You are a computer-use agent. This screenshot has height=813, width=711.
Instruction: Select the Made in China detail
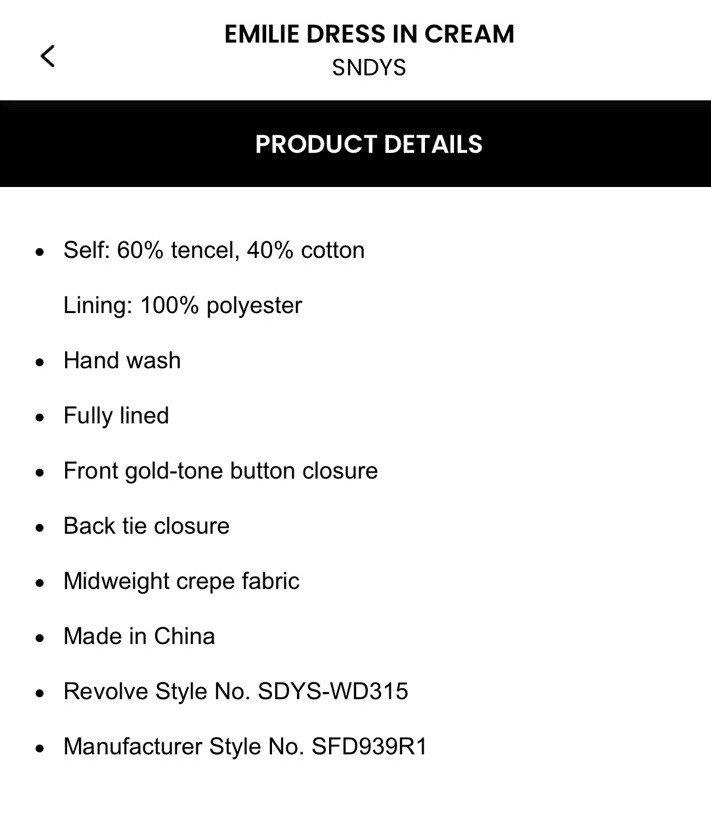tap(139, 636)
